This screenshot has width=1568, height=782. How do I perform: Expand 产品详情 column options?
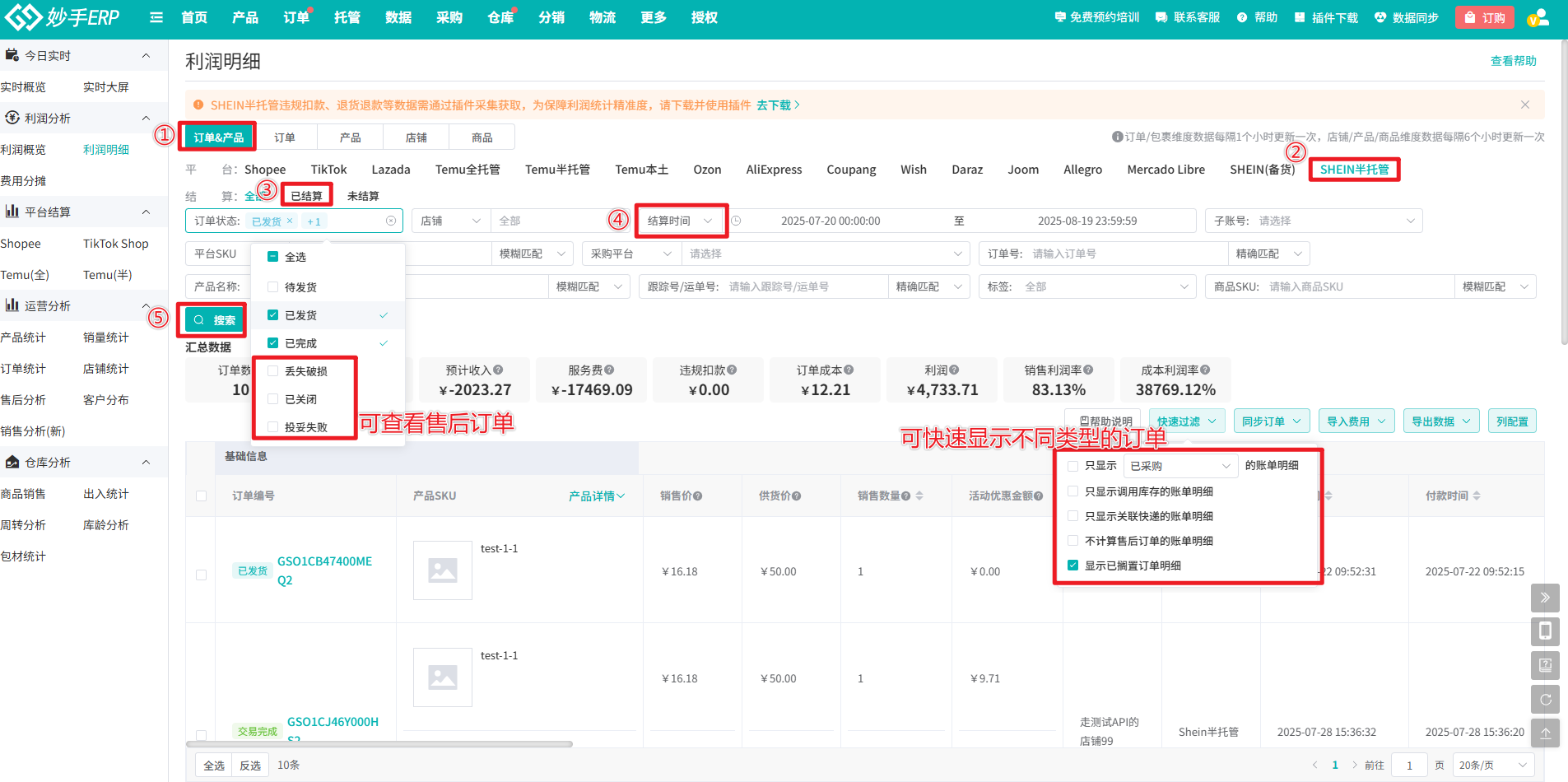pos(597,496)
